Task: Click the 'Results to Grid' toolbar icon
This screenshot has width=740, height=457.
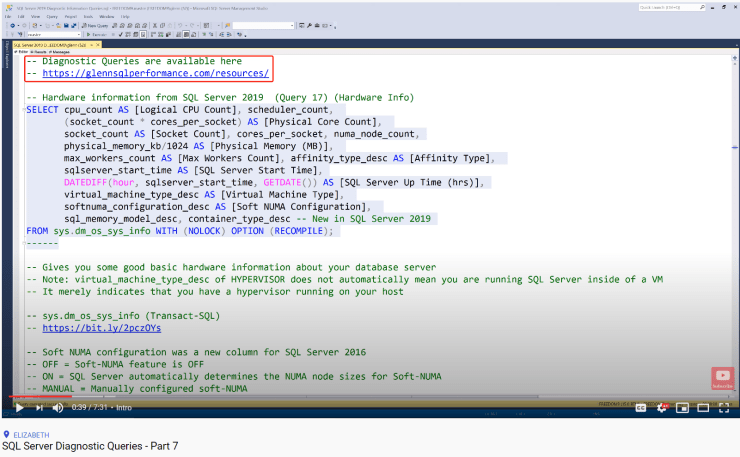Action: (186, 34)
